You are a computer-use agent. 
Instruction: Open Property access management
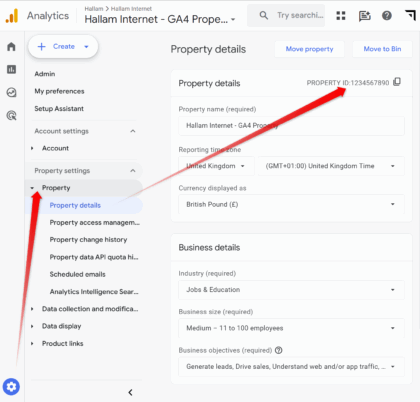click(95, 223)
